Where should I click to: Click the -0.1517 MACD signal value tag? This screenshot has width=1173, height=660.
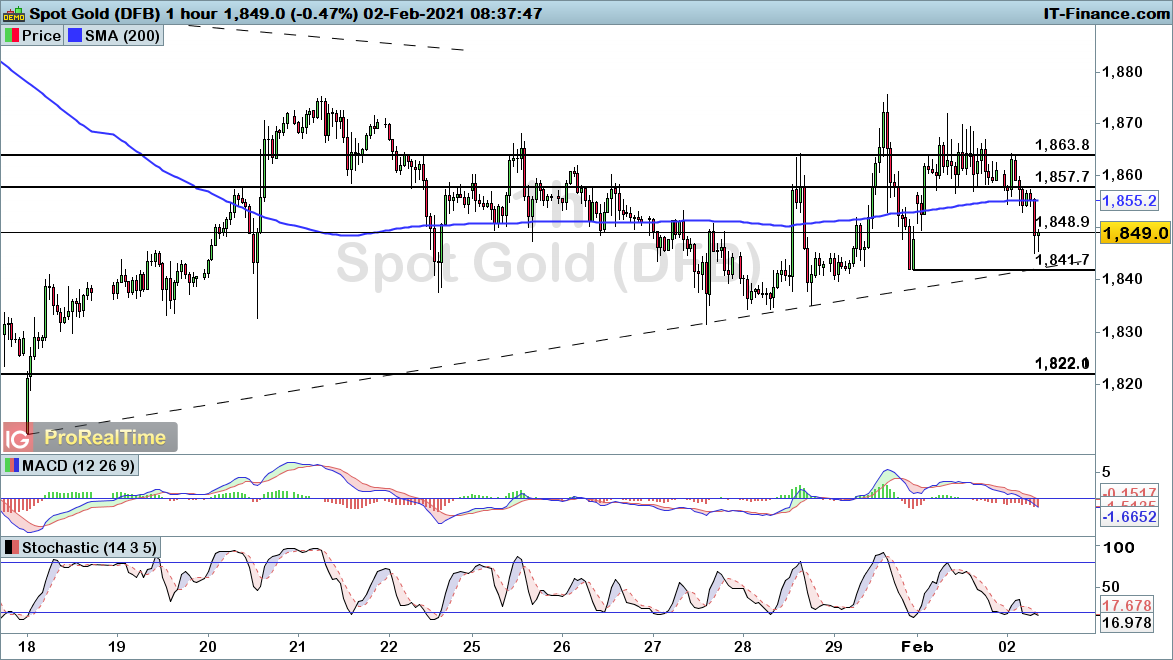1130,493
